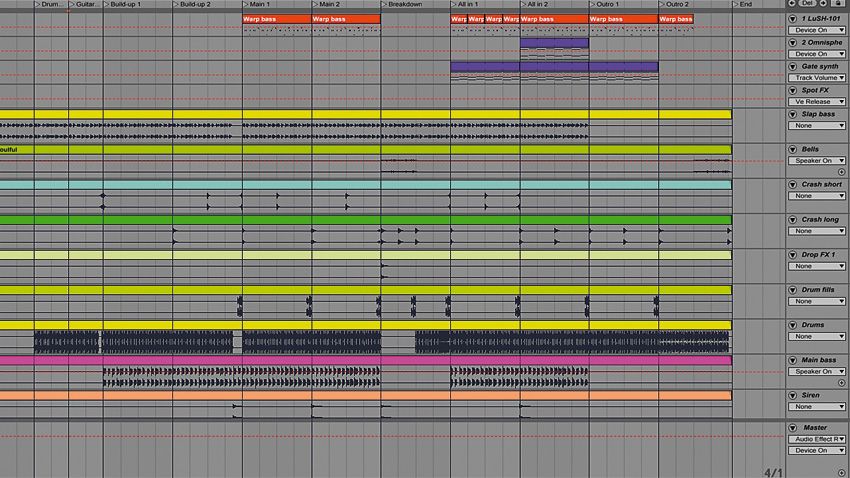The width and height of the screenshot is (850, 478).
Task: Fold the Main bass track
Action: point(793,360)
